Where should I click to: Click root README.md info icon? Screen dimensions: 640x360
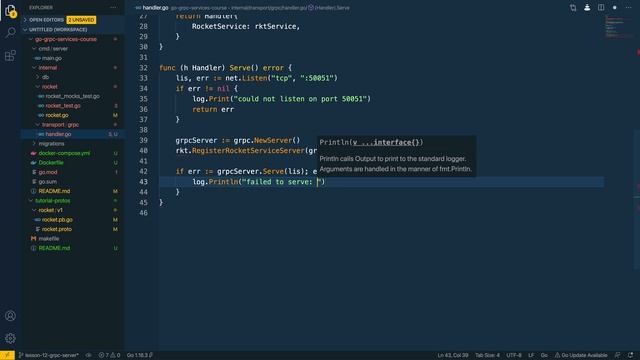pyautogui.click(x=33, y=191)
